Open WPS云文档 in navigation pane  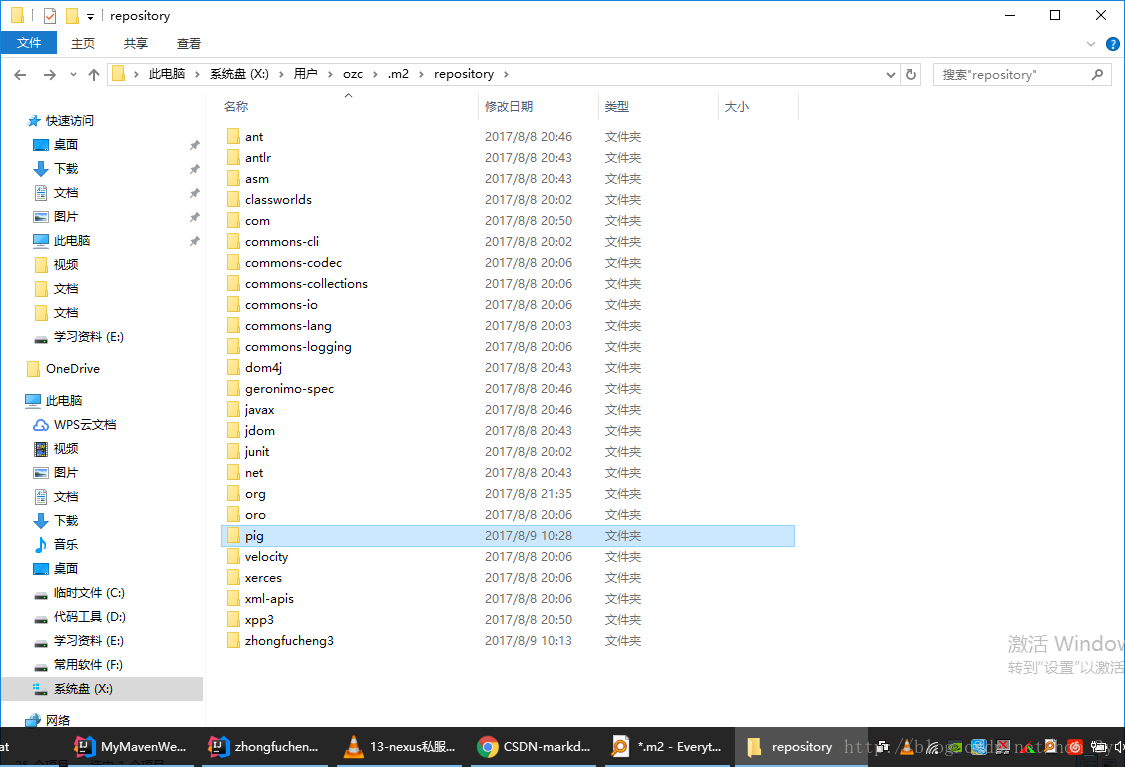tap(85, 425)
